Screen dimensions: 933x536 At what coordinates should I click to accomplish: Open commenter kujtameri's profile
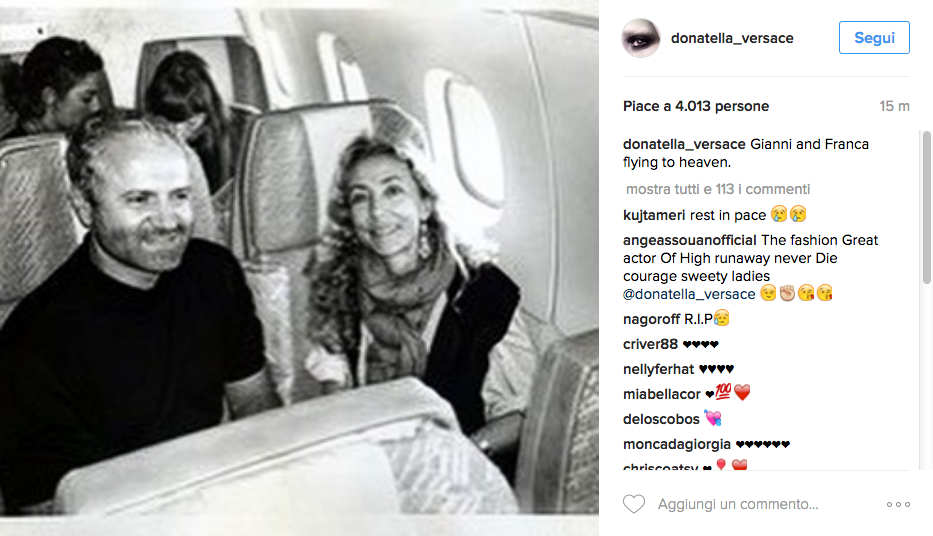click(x=654, y=215)
